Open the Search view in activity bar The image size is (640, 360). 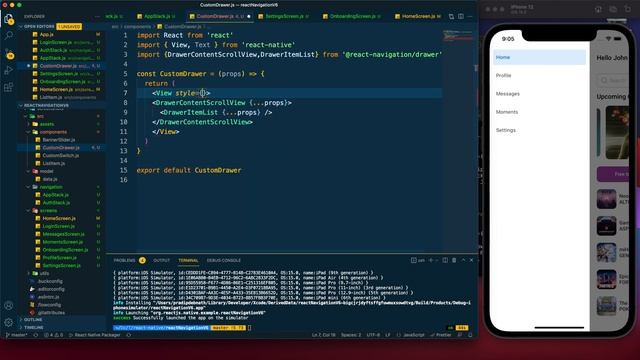point(9,36)
